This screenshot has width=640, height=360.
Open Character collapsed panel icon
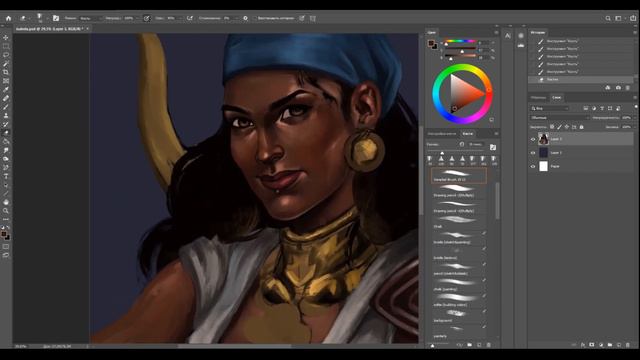[x=508, y=36]
